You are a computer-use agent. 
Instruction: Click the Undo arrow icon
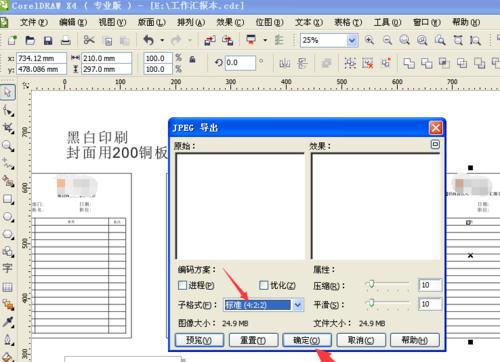(x=149, y=40)
